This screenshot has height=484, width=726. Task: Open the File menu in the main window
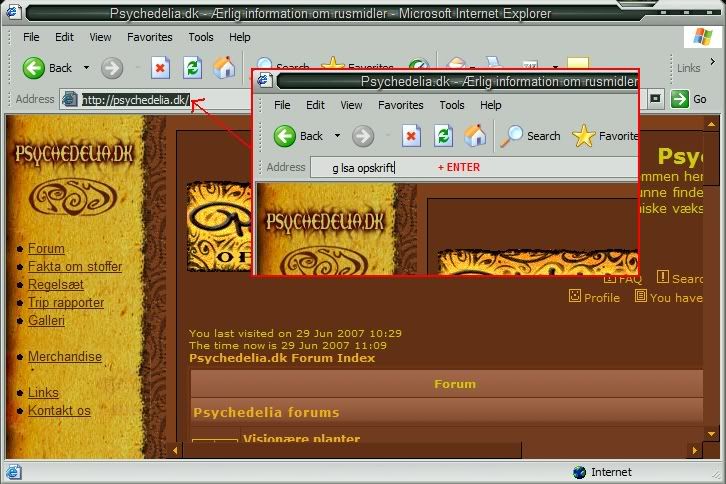(x=31, y=37)
